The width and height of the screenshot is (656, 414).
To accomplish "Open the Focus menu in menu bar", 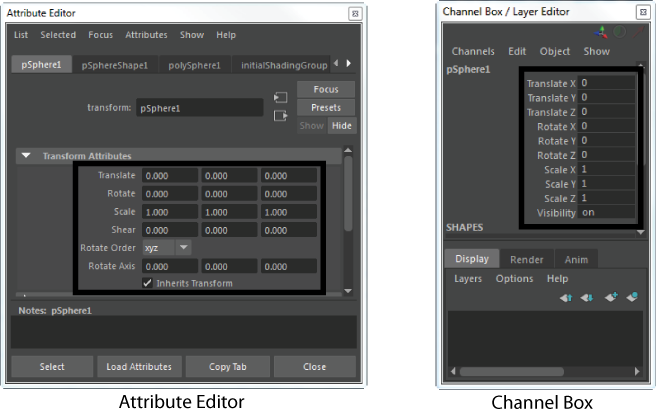I will point(100,35).
